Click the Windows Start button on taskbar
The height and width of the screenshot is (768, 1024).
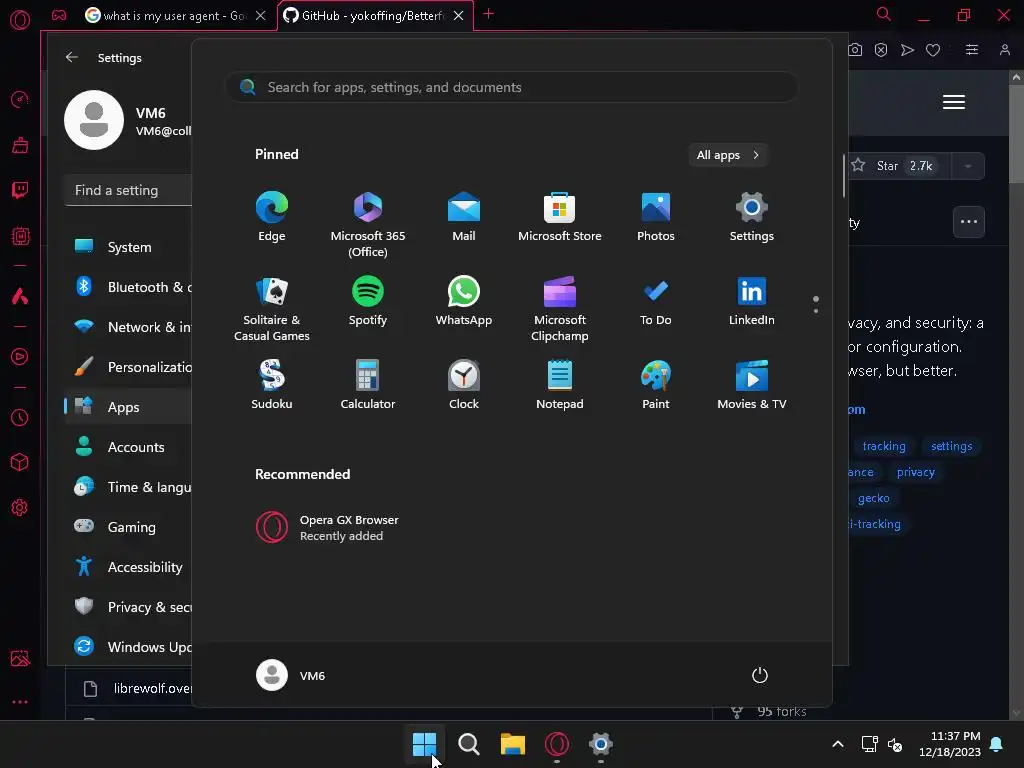[424, 744]
